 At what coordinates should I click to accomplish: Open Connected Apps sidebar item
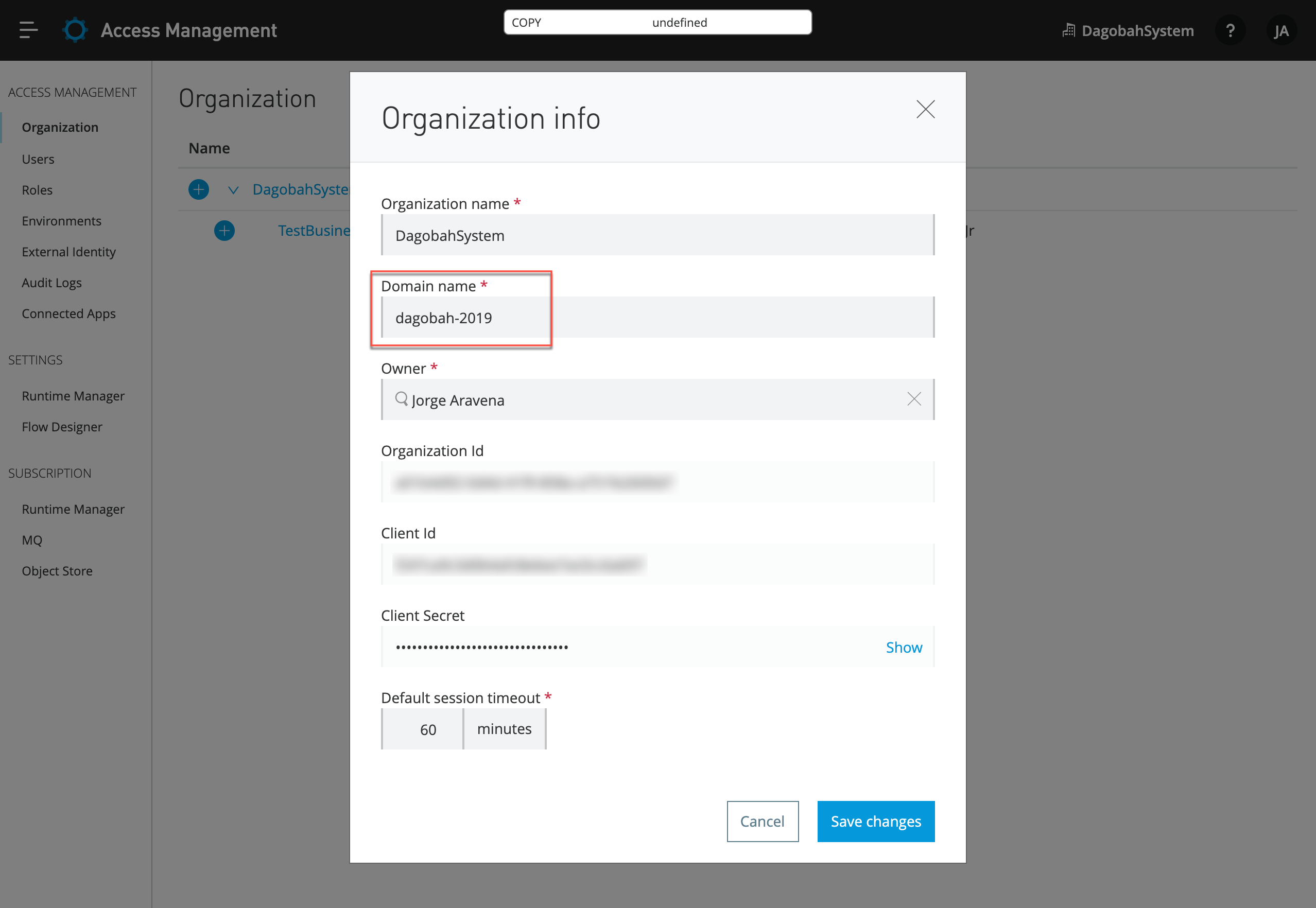[x=69, y=313]
